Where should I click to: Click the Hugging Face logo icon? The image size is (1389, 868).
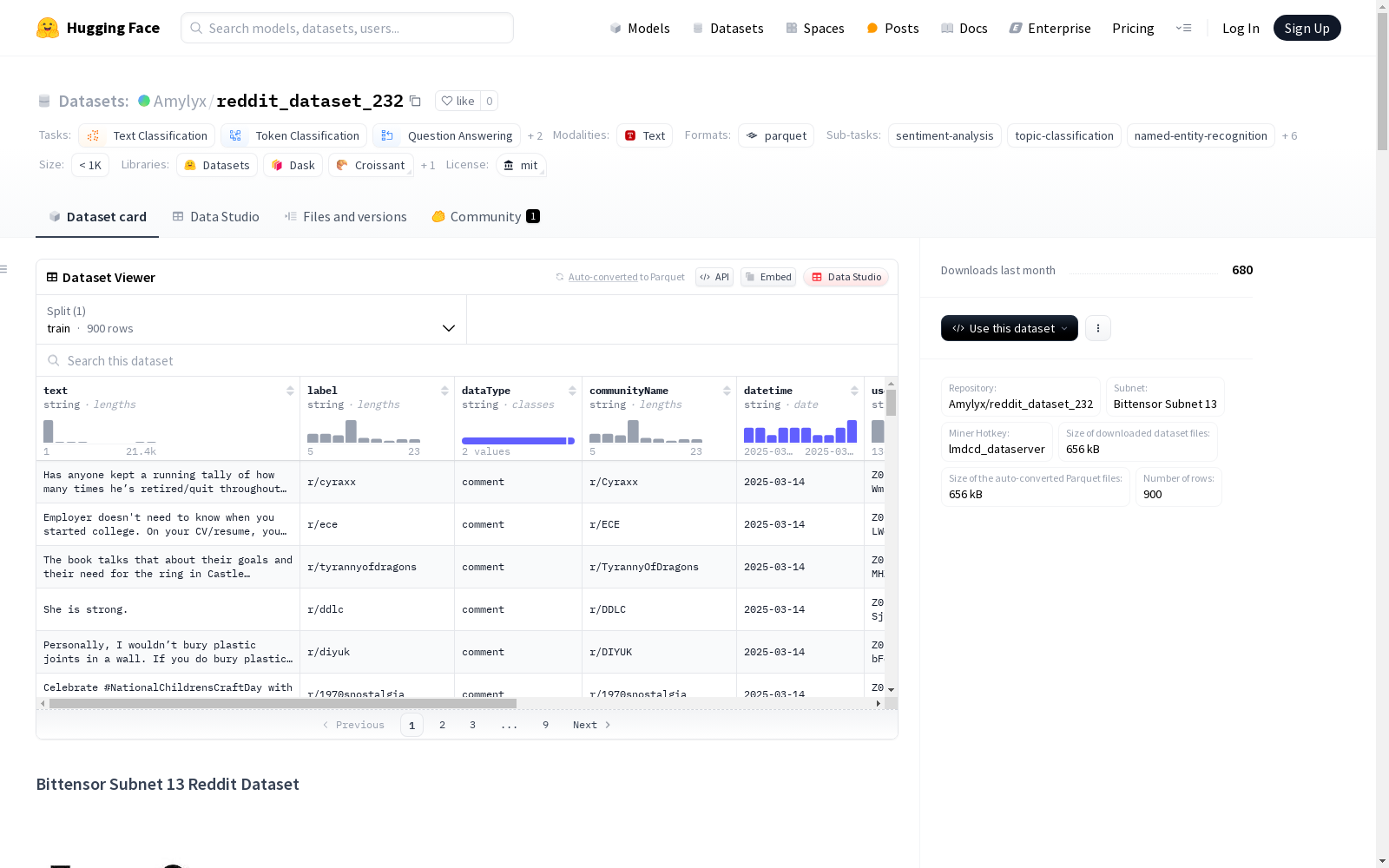48,28
